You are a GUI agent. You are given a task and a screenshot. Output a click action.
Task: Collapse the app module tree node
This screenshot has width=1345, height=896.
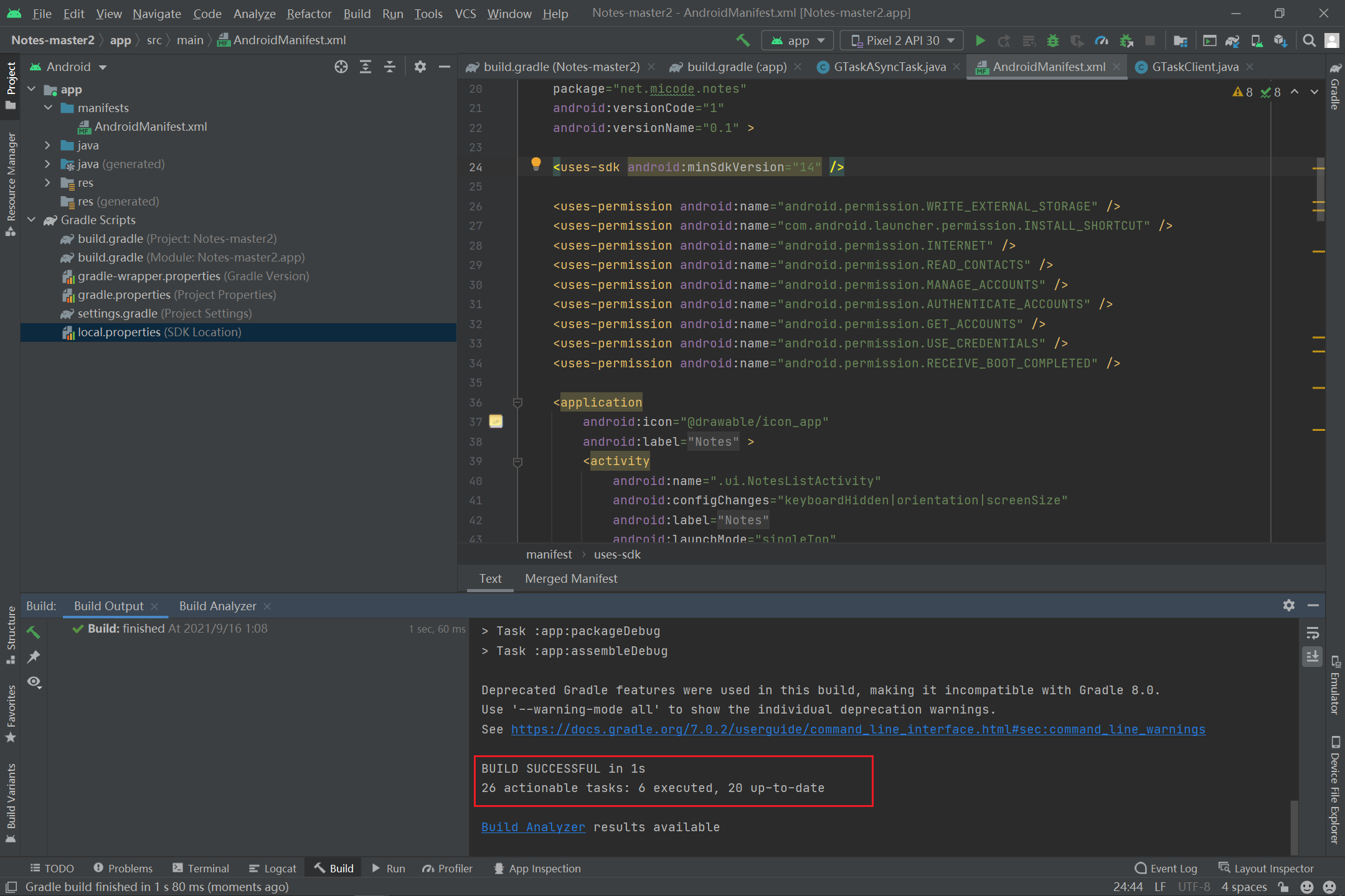[32, 89]
